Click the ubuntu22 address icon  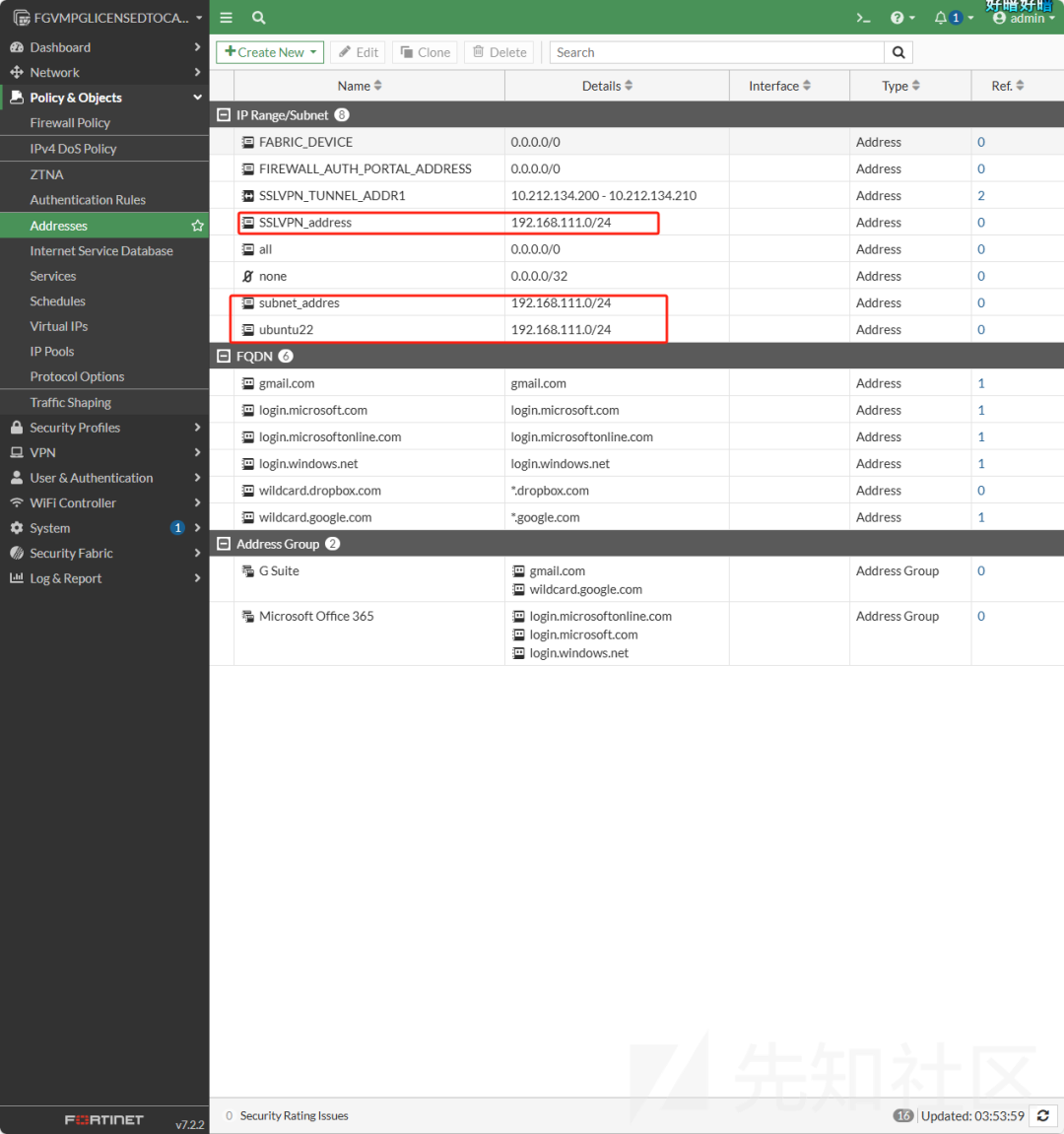click(x=247, y=330)
